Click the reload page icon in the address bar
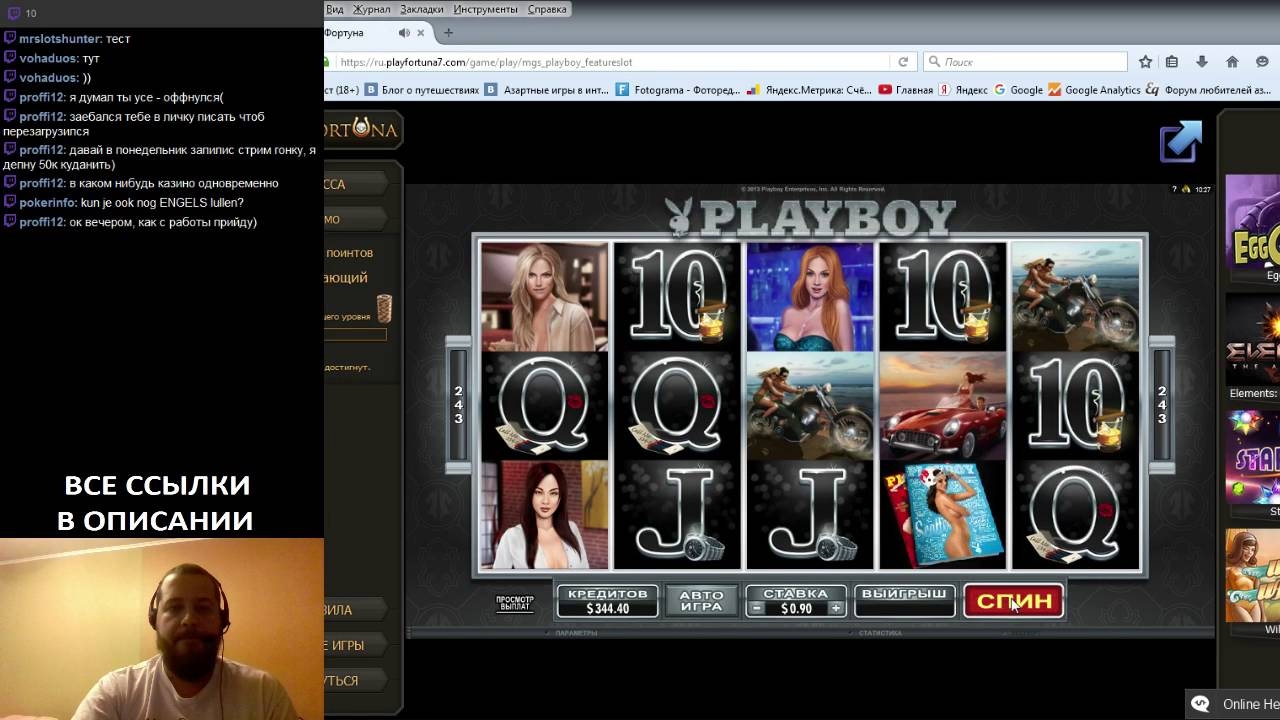This screenshot has height=720, width=1280. [903, 62]
